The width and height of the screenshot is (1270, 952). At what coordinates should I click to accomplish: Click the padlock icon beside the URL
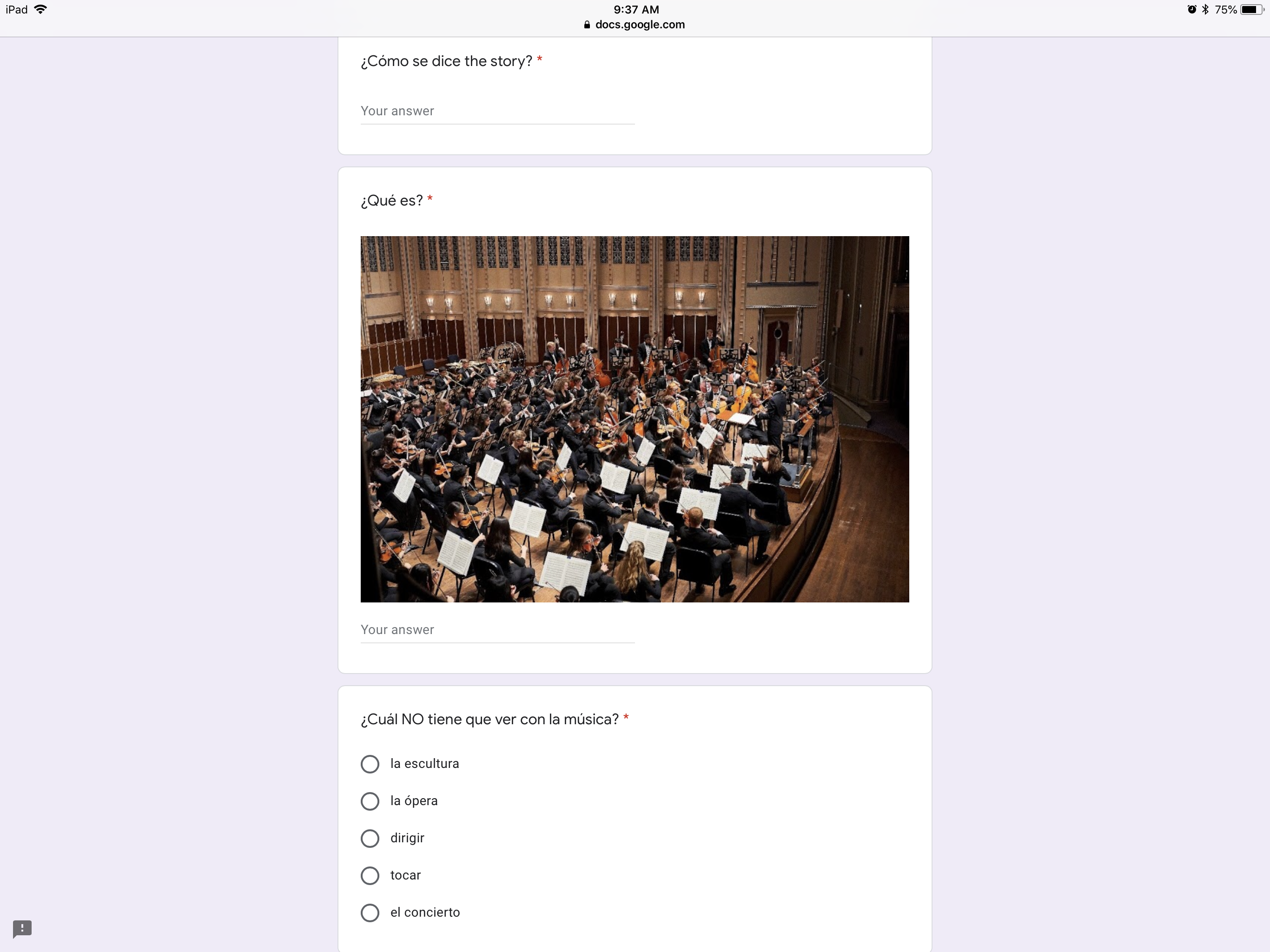click(x=586, y=25)
